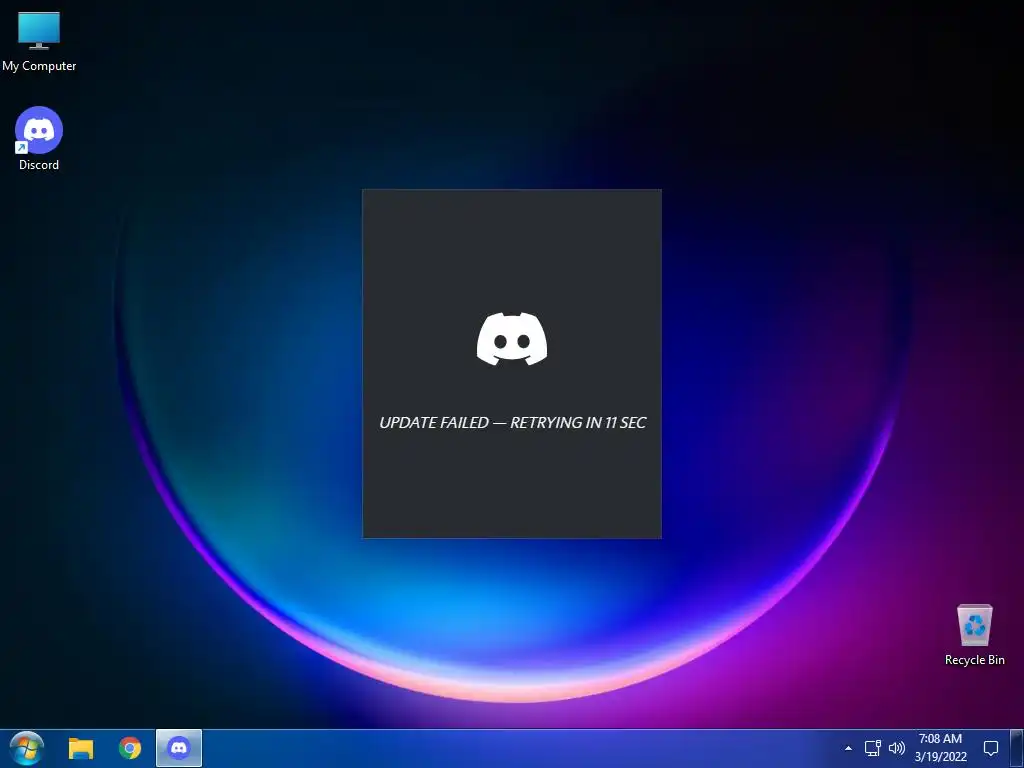Image resolution: width=1024 pixels, height=768 pixels.
Task: Open the notification center tray icon
Action: 991,748
